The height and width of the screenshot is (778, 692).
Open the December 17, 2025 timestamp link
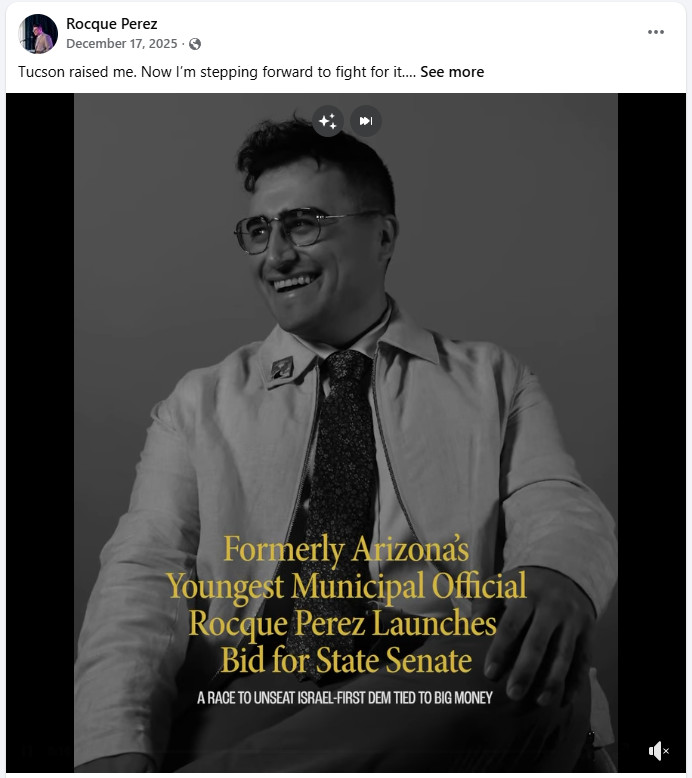[121, 44]
